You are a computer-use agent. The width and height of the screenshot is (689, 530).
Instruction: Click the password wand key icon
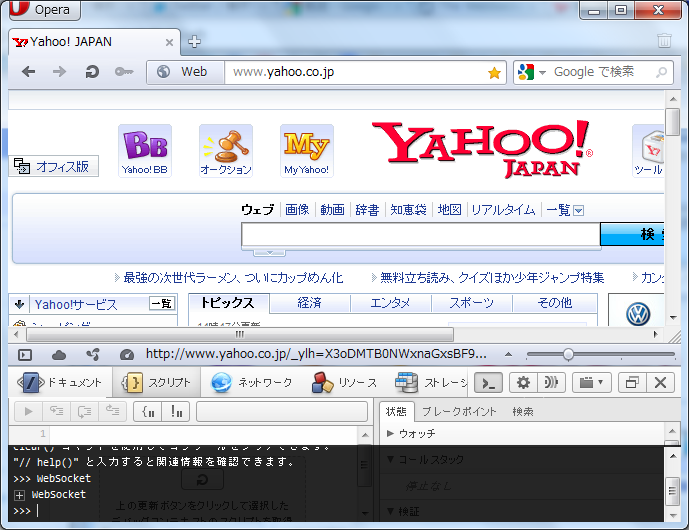coord(124,72)
